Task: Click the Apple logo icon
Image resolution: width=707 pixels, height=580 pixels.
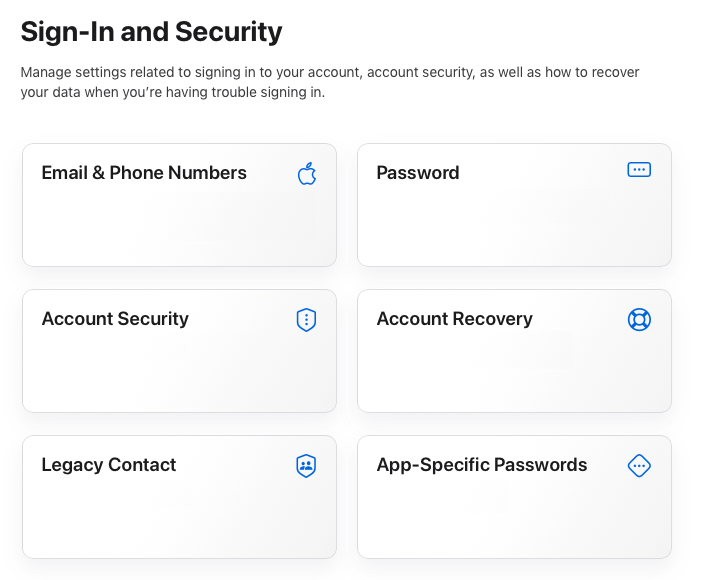Action: 307,175
